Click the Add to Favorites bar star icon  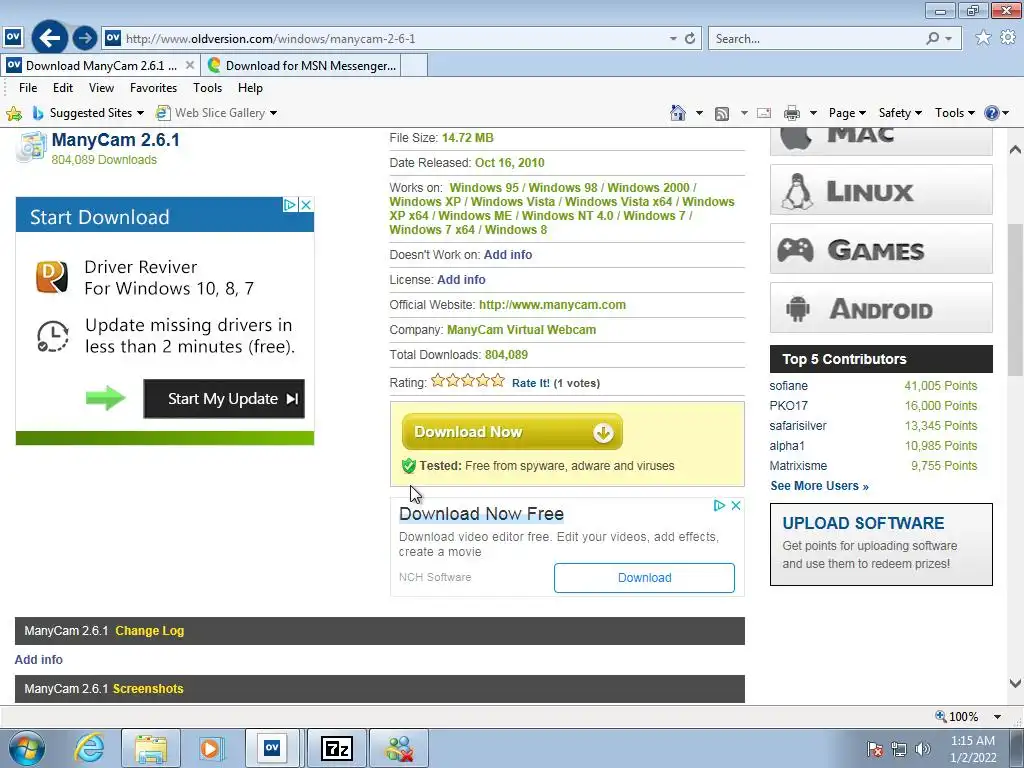point(14,113)
